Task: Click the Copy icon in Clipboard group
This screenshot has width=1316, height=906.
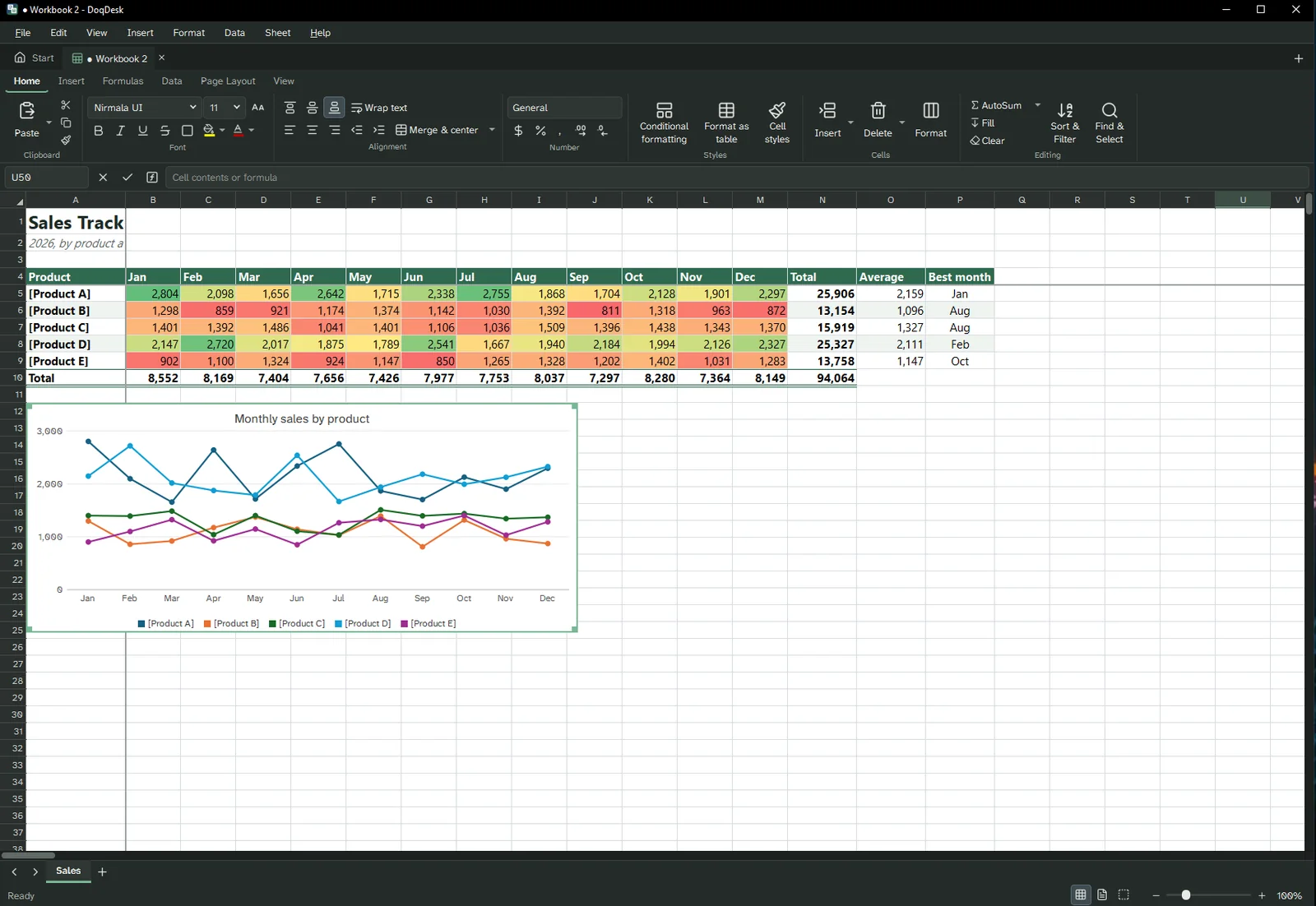Action: click(66, 122)
